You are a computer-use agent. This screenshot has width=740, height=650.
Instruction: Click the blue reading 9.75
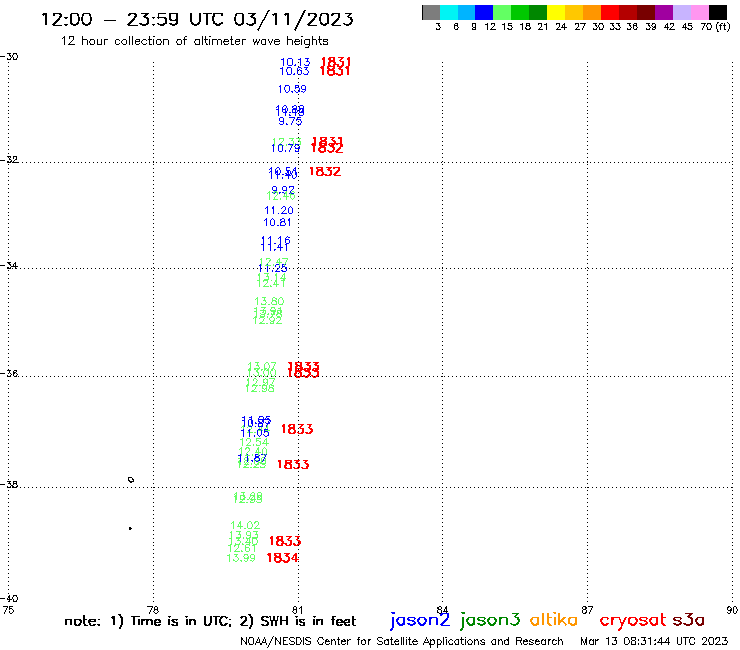pos(290,121)
